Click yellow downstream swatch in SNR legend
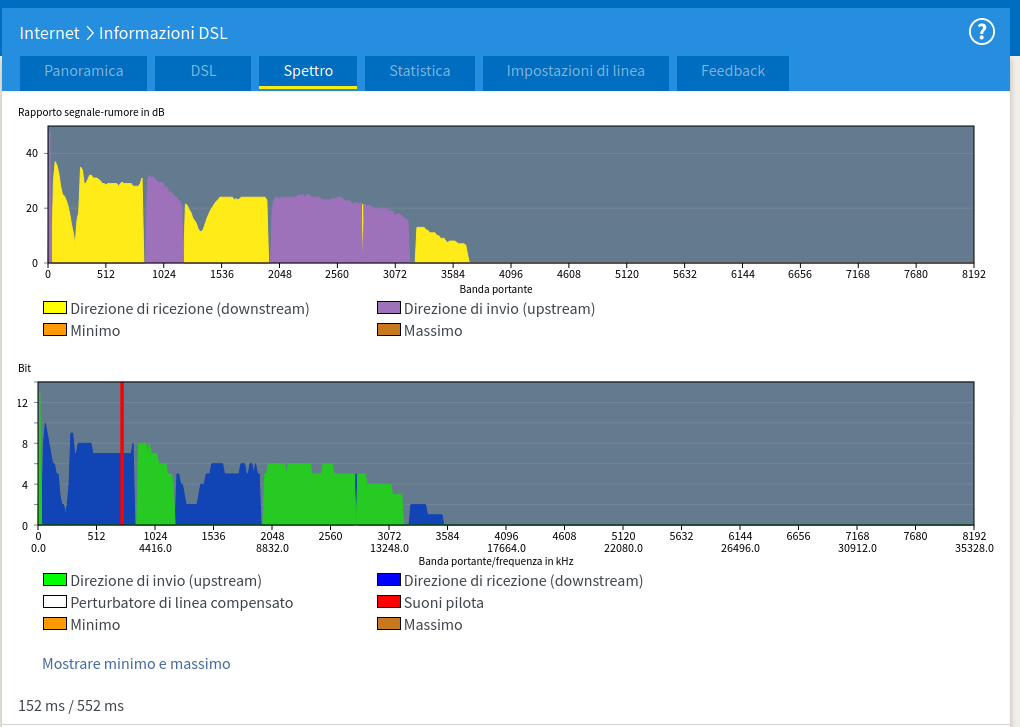 tap(55, 308)
